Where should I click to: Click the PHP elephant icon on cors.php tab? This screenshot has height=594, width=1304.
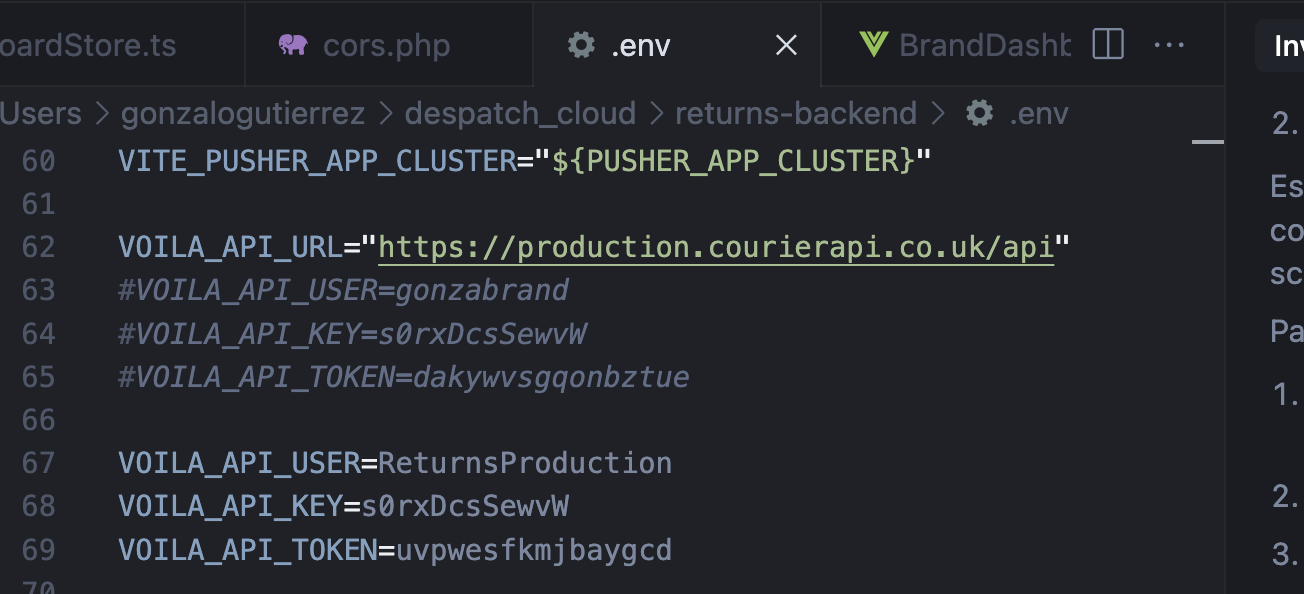[x=293, y=45]
